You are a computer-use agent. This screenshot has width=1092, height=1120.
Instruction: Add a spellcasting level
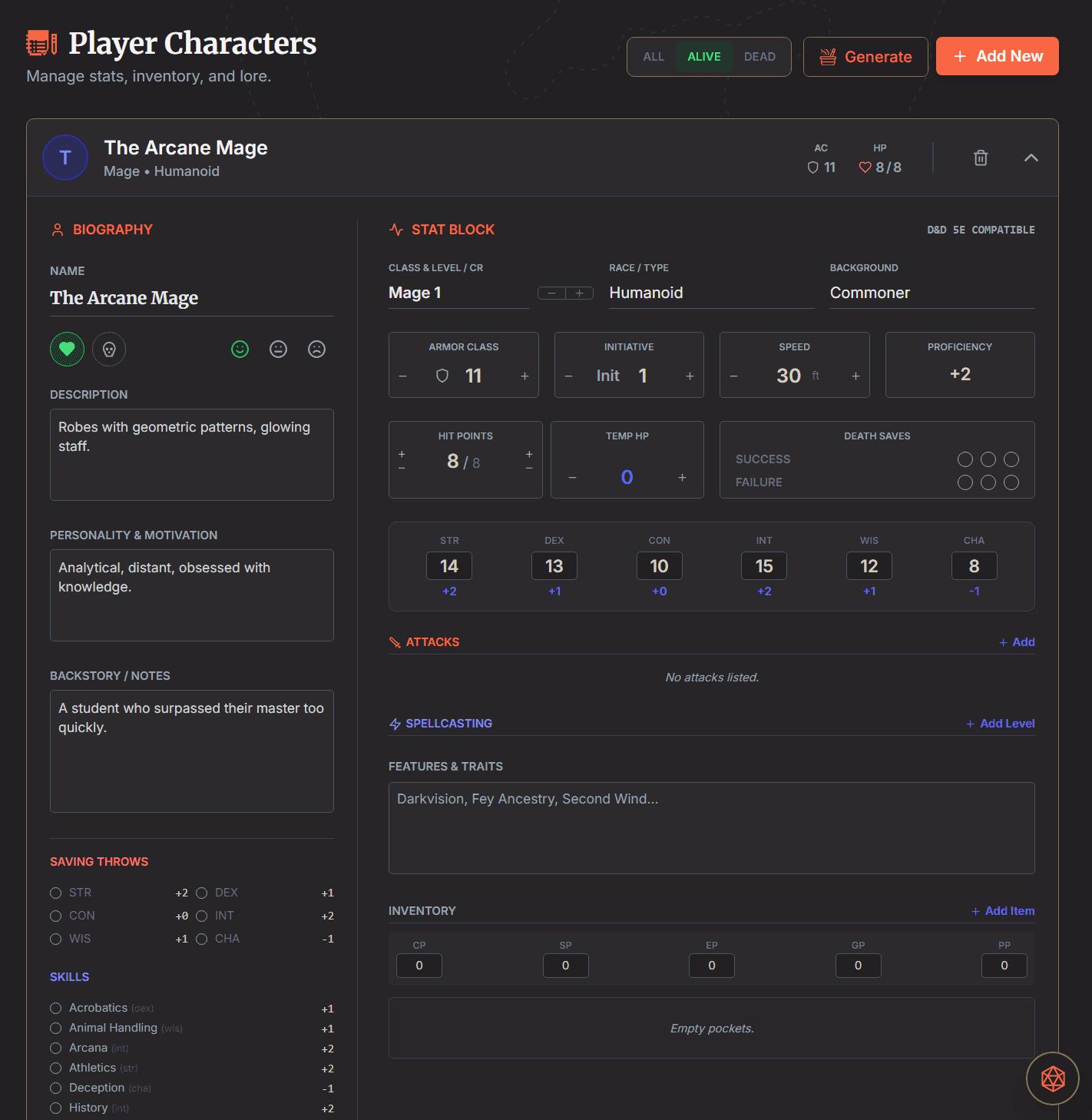(1000, 724)
